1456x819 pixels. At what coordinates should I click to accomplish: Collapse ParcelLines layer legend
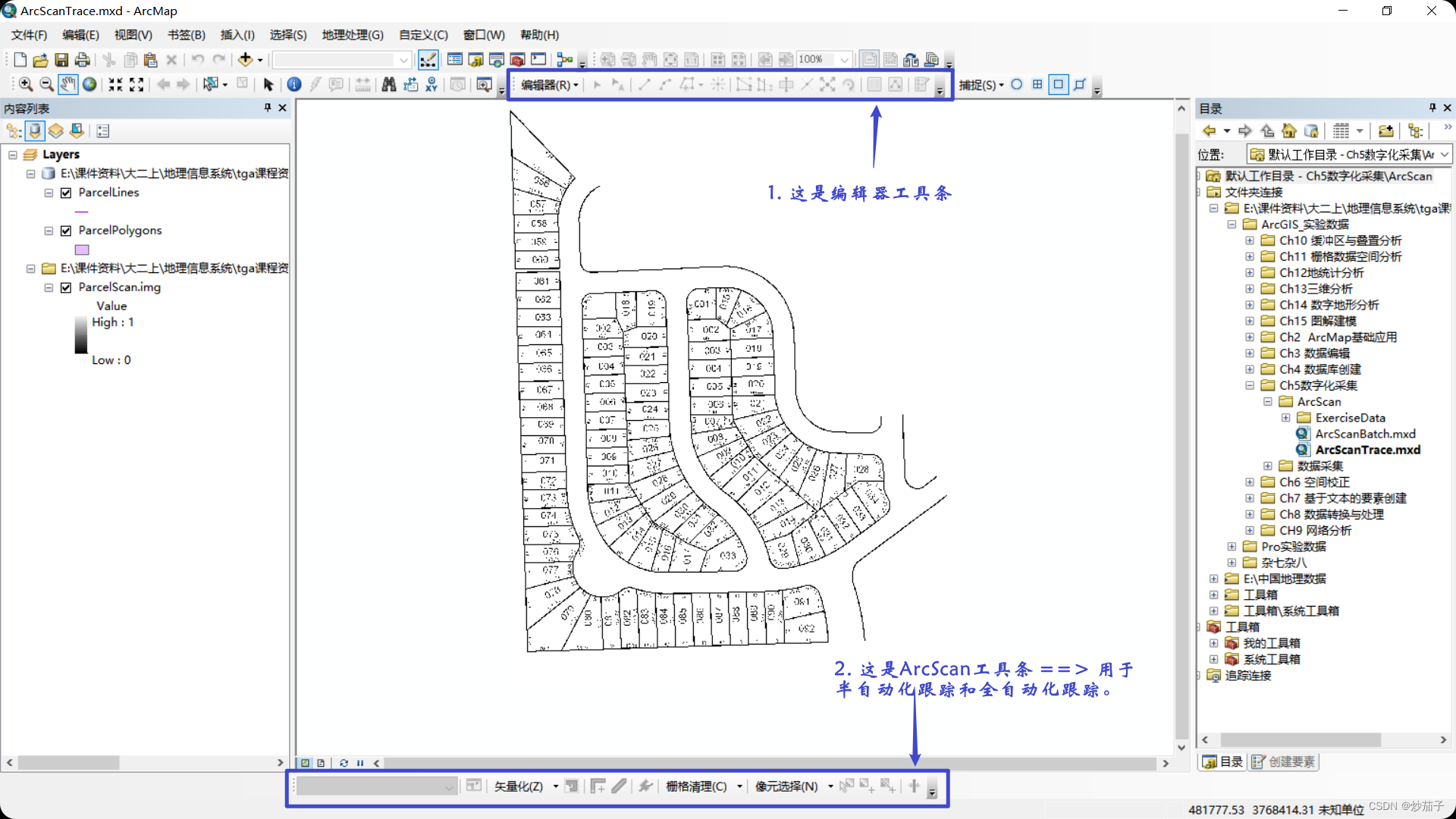tap(49, 193)
